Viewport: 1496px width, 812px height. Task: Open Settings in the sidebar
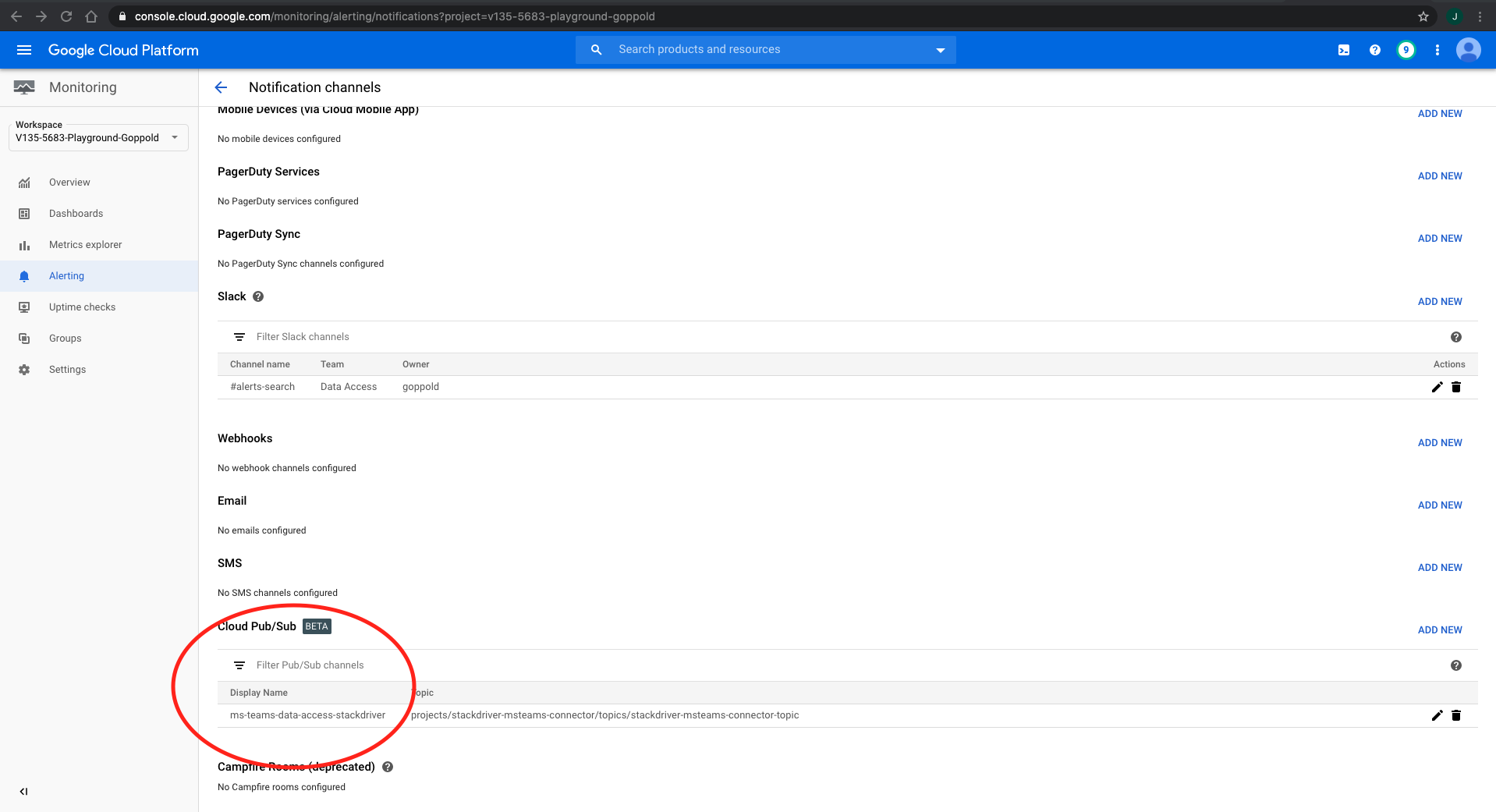click(99, 370)
